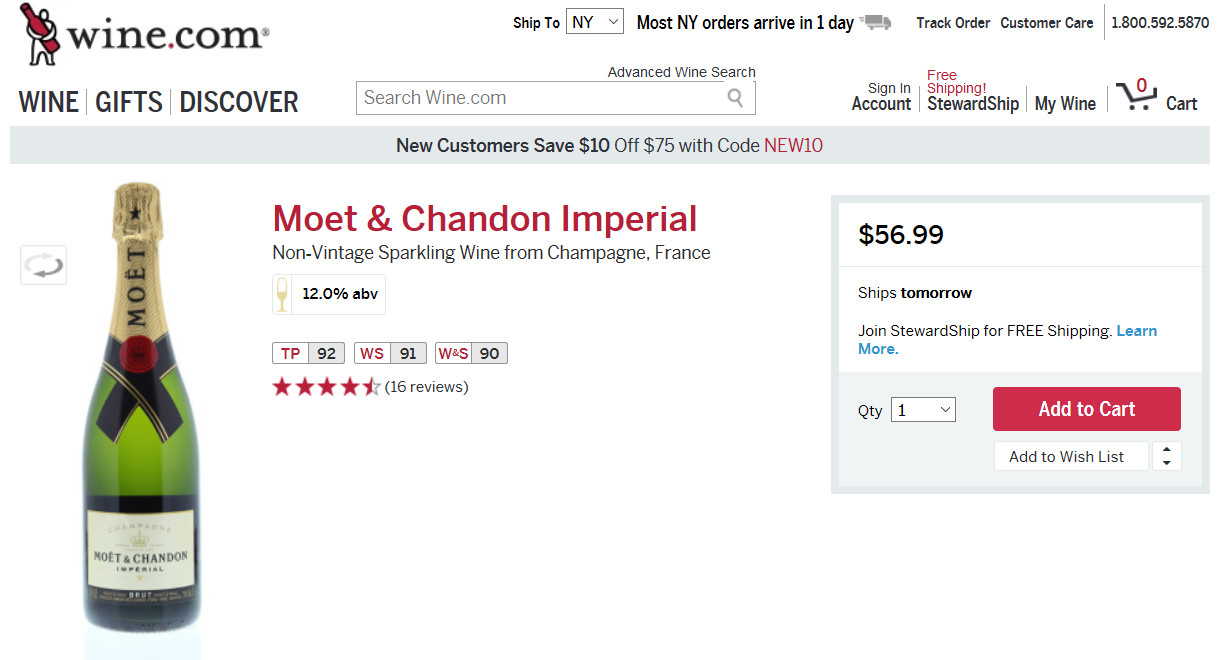
Task: Click the WS 91 rating badge
Action: 390,353
